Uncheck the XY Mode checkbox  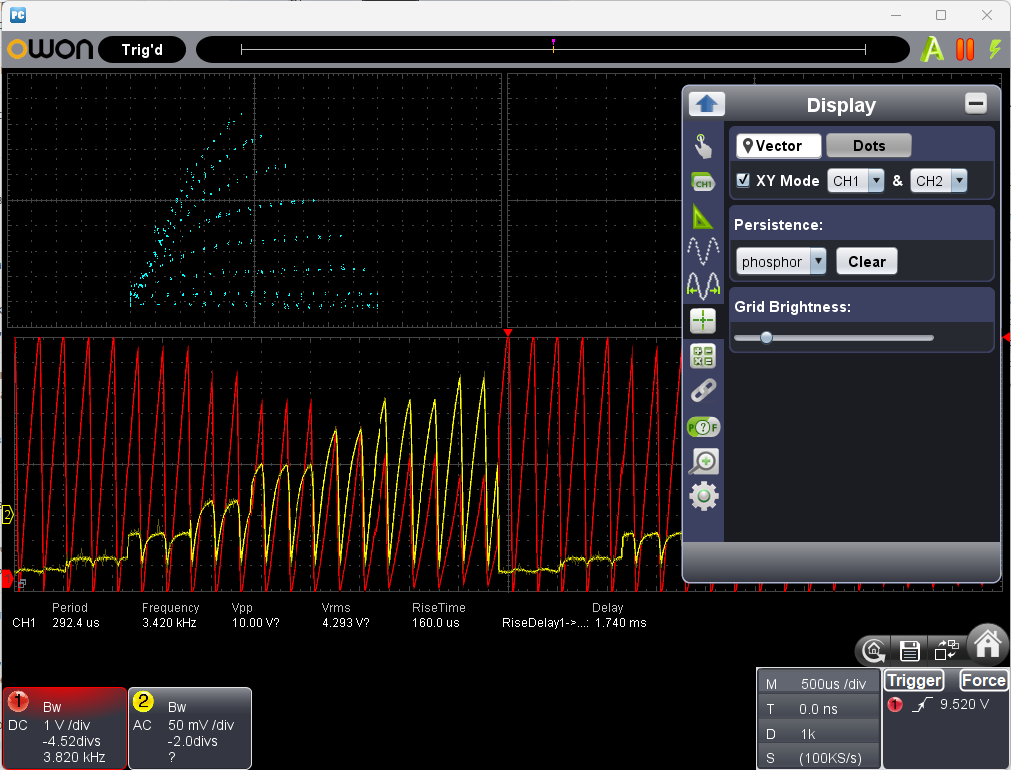743,181
